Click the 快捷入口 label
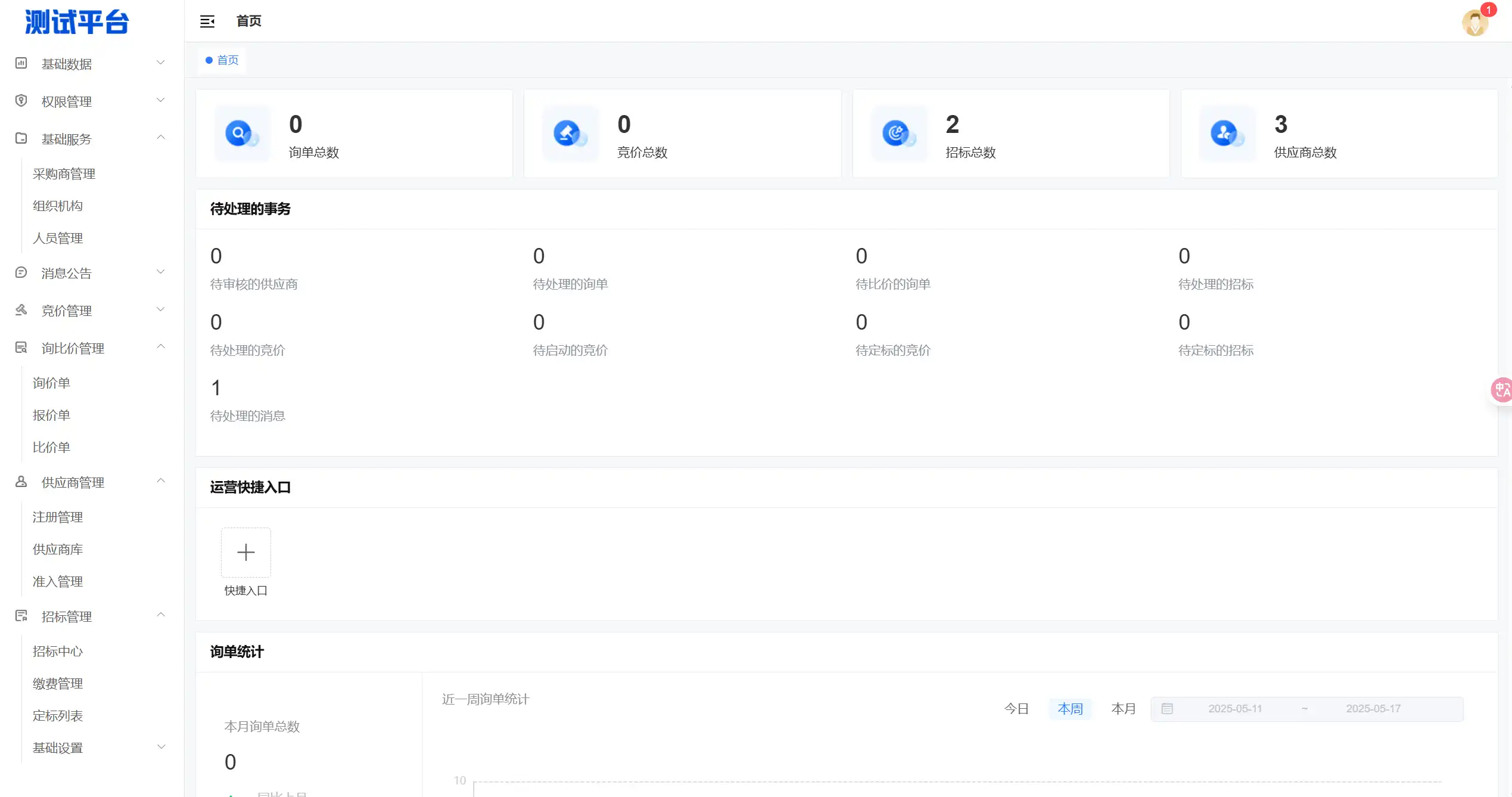Viewport: 1512px width, 797px height. (245, 591)
